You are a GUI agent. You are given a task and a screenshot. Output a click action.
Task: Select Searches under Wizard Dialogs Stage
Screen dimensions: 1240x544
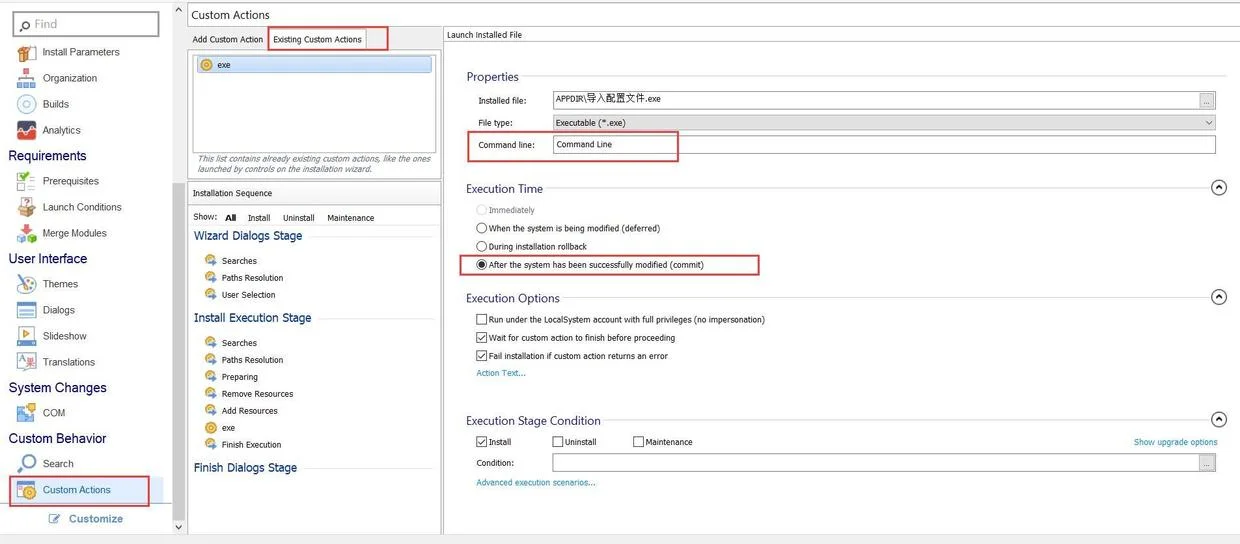click(x=239, y=261)
